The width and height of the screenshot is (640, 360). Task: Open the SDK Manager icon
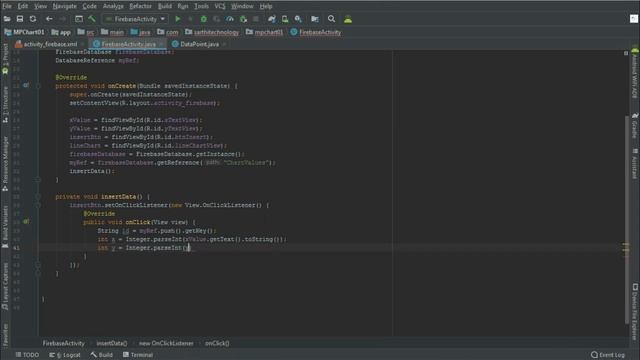click(x=298, y=19)
